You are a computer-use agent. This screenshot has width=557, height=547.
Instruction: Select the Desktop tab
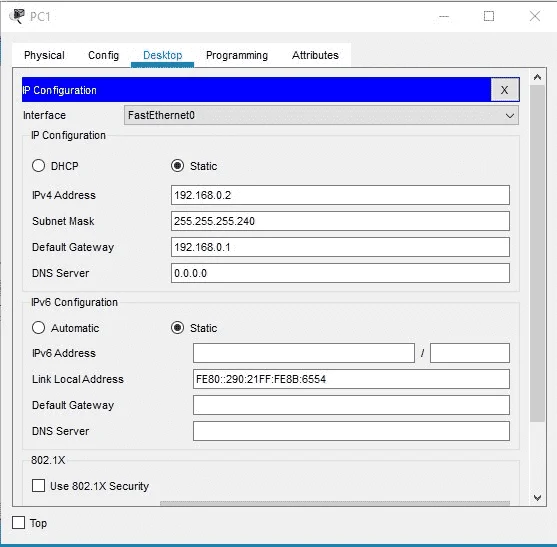coord(162,55)
